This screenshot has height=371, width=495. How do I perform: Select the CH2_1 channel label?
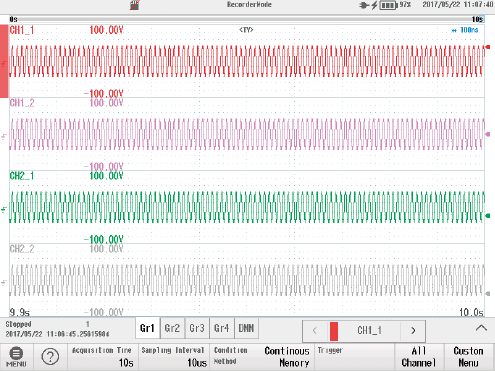coord(22,176)
